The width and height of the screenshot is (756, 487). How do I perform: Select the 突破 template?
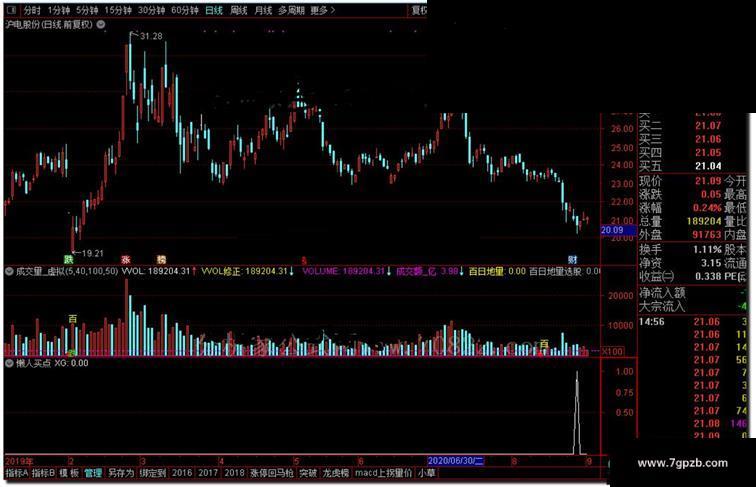[x=308, y=473]
